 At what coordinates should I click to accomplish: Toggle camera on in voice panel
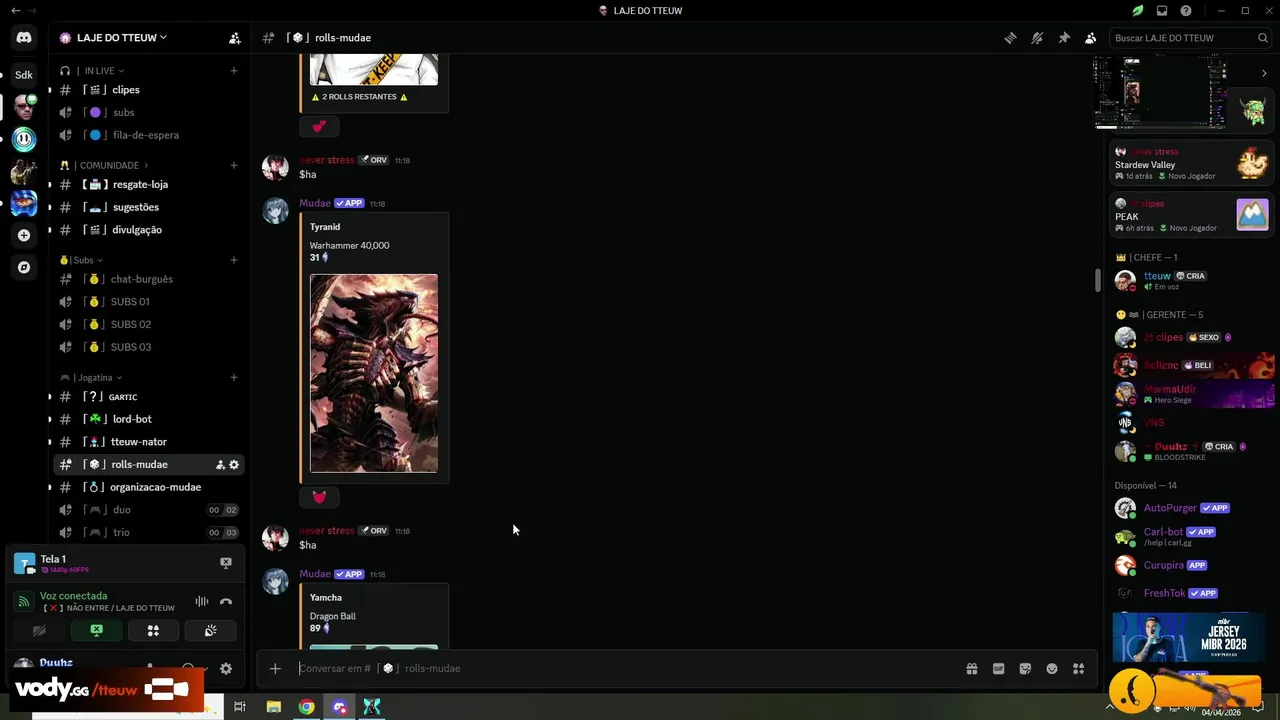point(39,630)
